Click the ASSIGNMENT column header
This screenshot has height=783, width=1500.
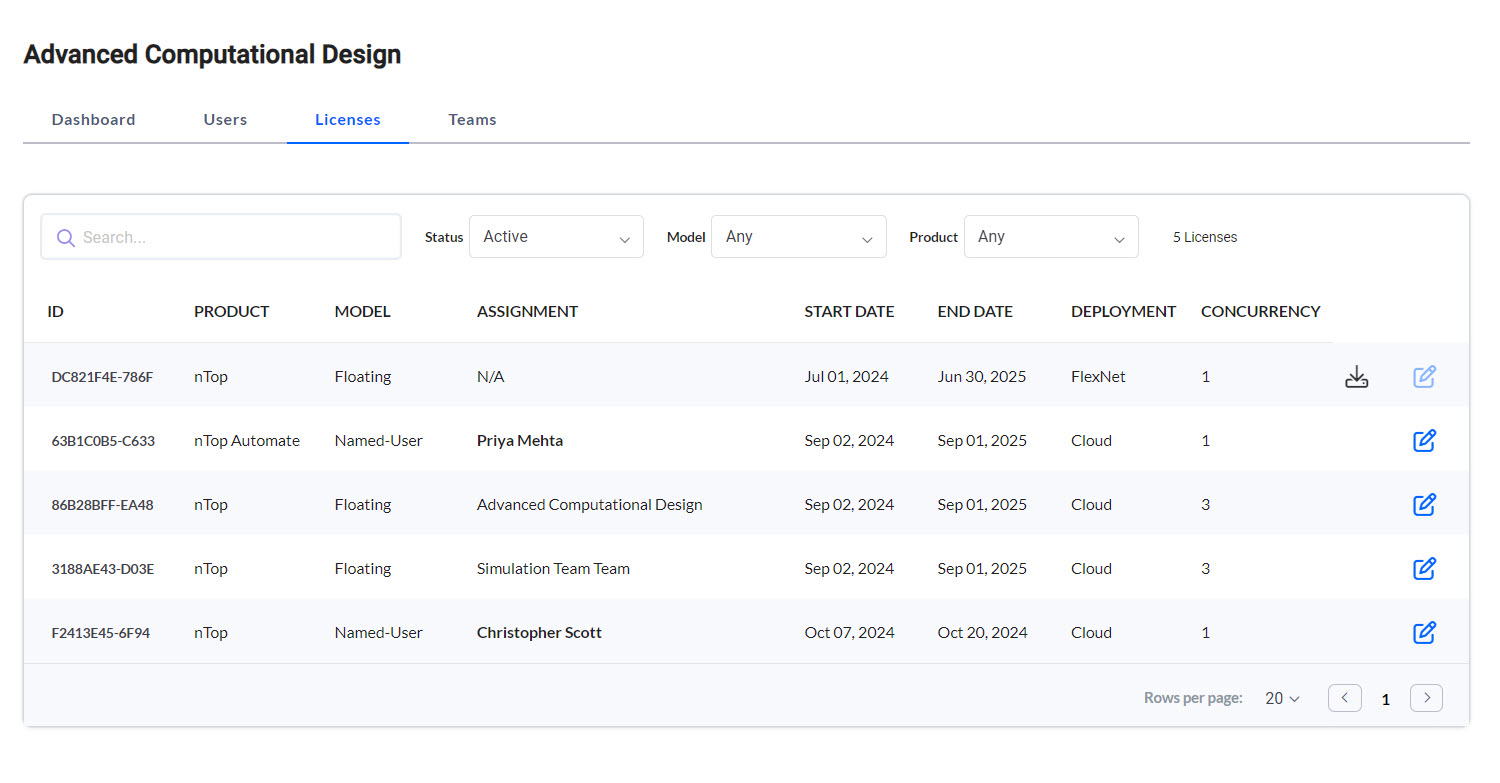tap(527, 312)
